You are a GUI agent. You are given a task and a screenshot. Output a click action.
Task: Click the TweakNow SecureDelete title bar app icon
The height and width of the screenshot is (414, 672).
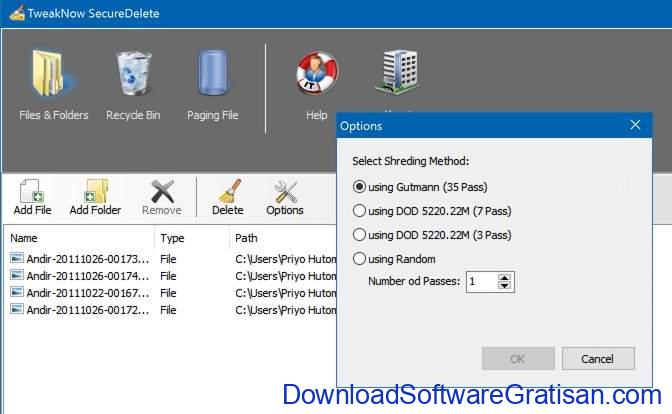click(x=17, y=13)
